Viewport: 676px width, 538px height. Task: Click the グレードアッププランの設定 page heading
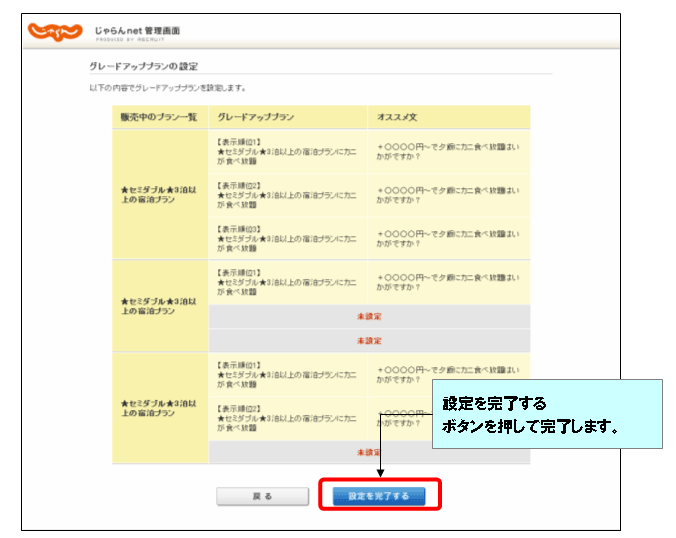pos(143,66)
